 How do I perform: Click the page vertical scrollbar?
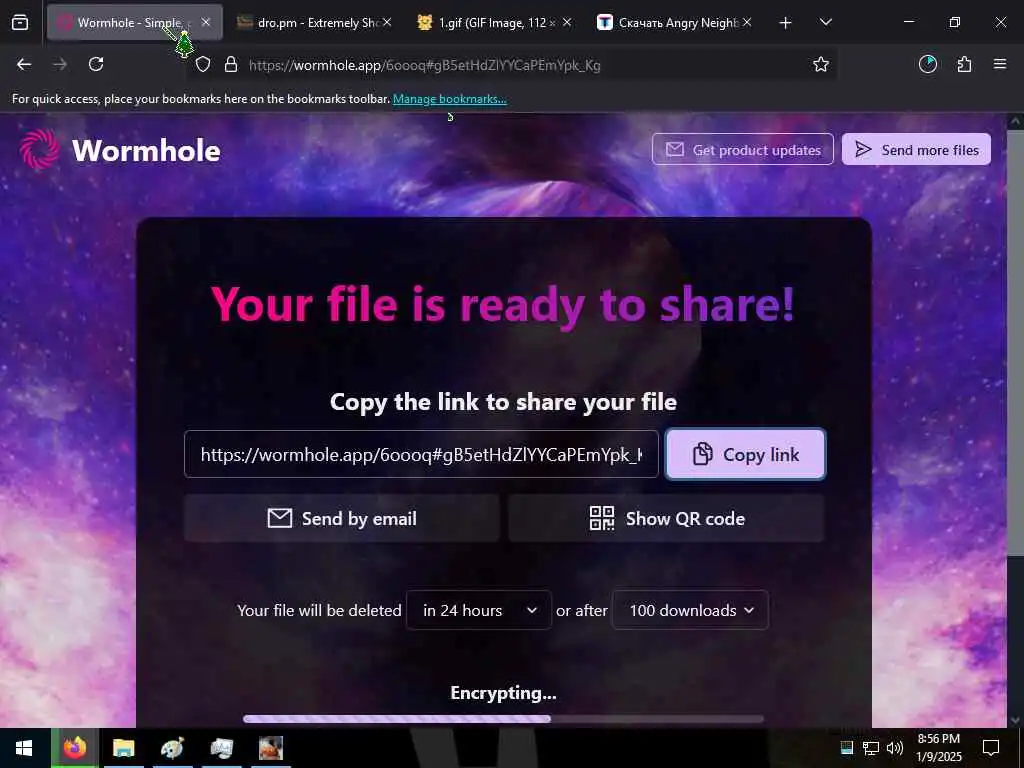[1015, 343]
